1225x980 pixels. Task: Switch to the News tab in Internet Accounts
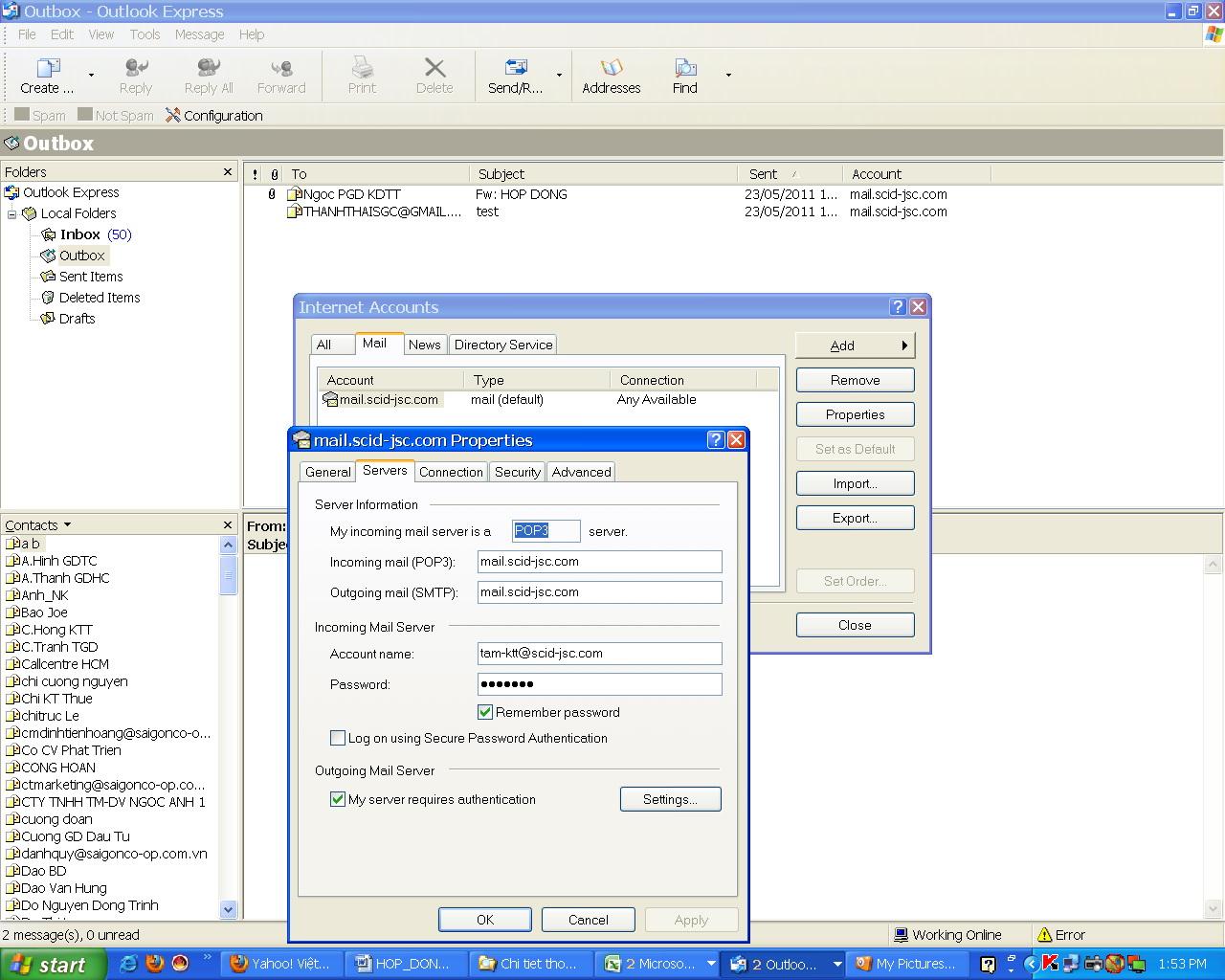tap(424, 345)
